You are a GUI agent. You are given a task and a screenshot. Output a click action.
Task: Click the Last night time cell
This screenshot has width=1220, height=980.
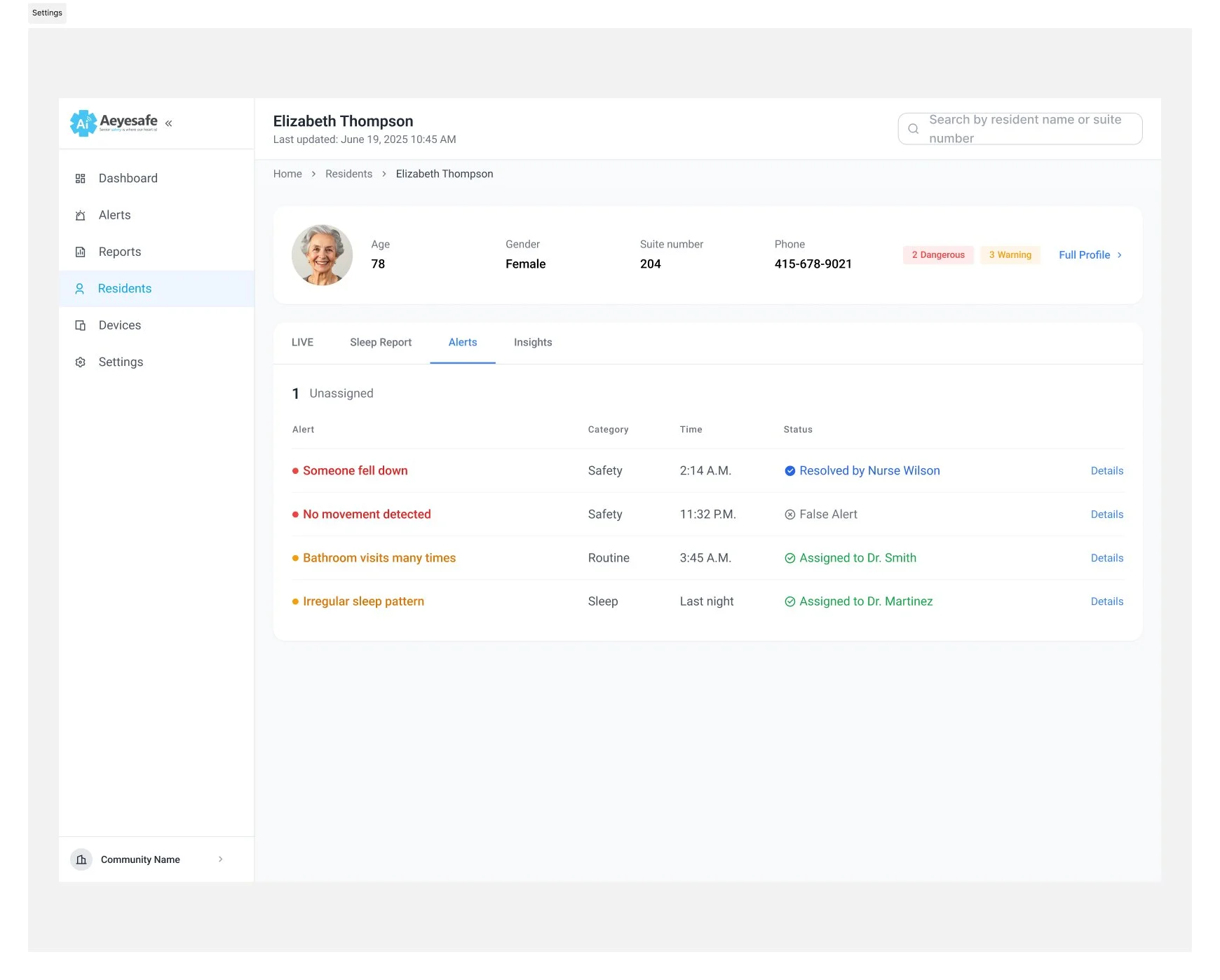point(707,601)
